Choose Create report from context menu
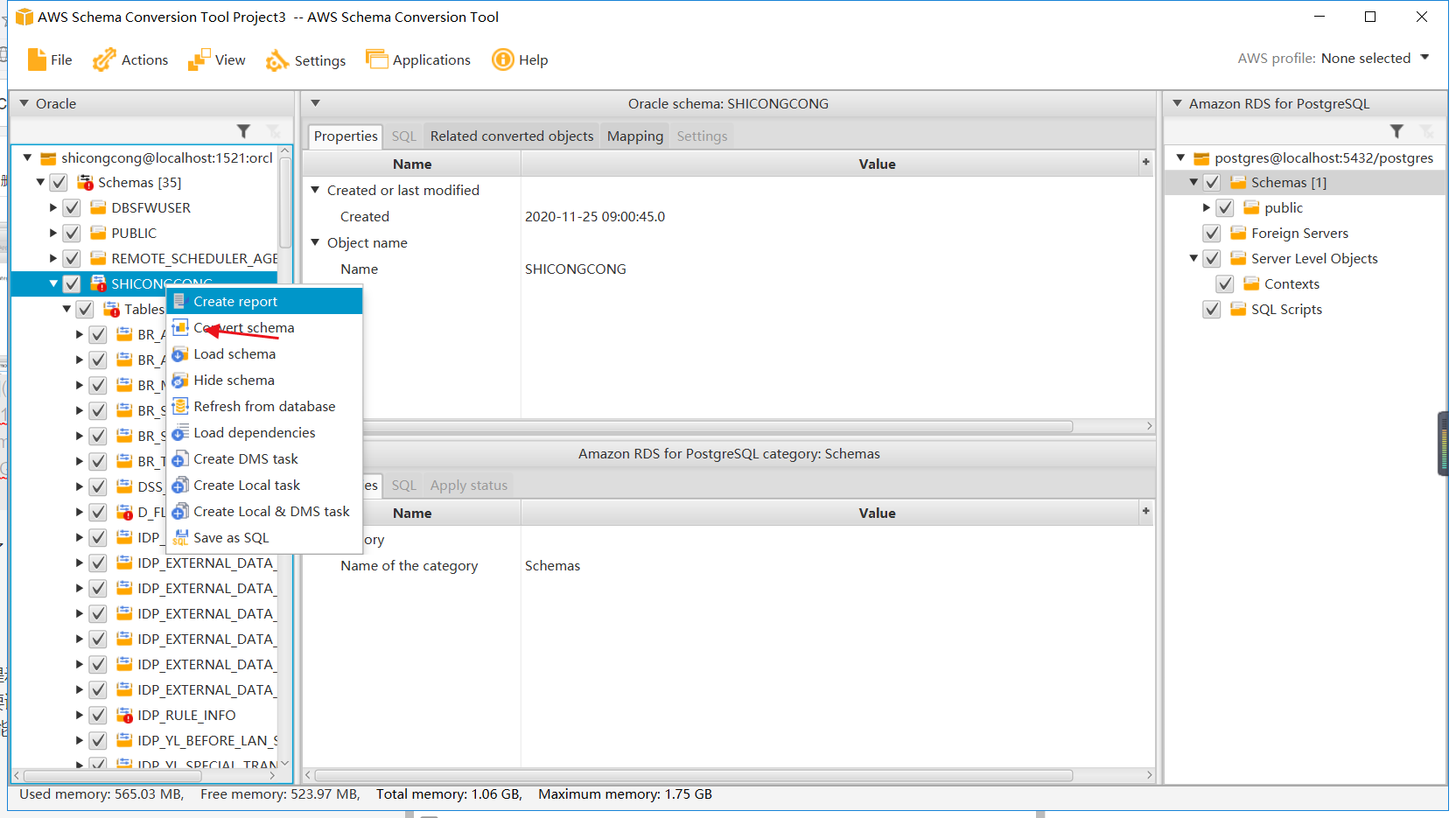Image resolution: width=1456 pixels, height=818 pixels. tap(264, 301)
